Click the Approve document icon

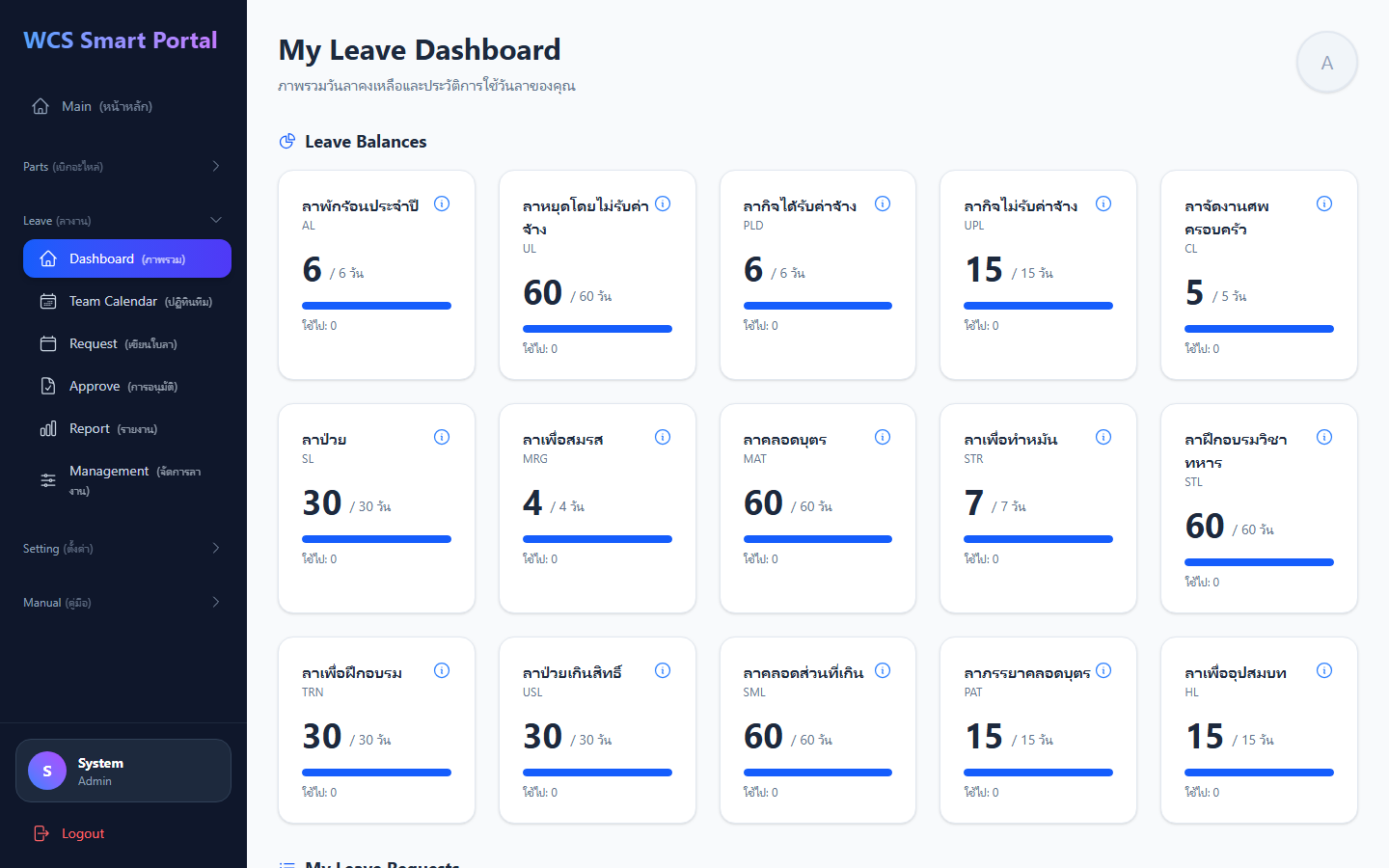pyautogui.click(x=48, y=387)
